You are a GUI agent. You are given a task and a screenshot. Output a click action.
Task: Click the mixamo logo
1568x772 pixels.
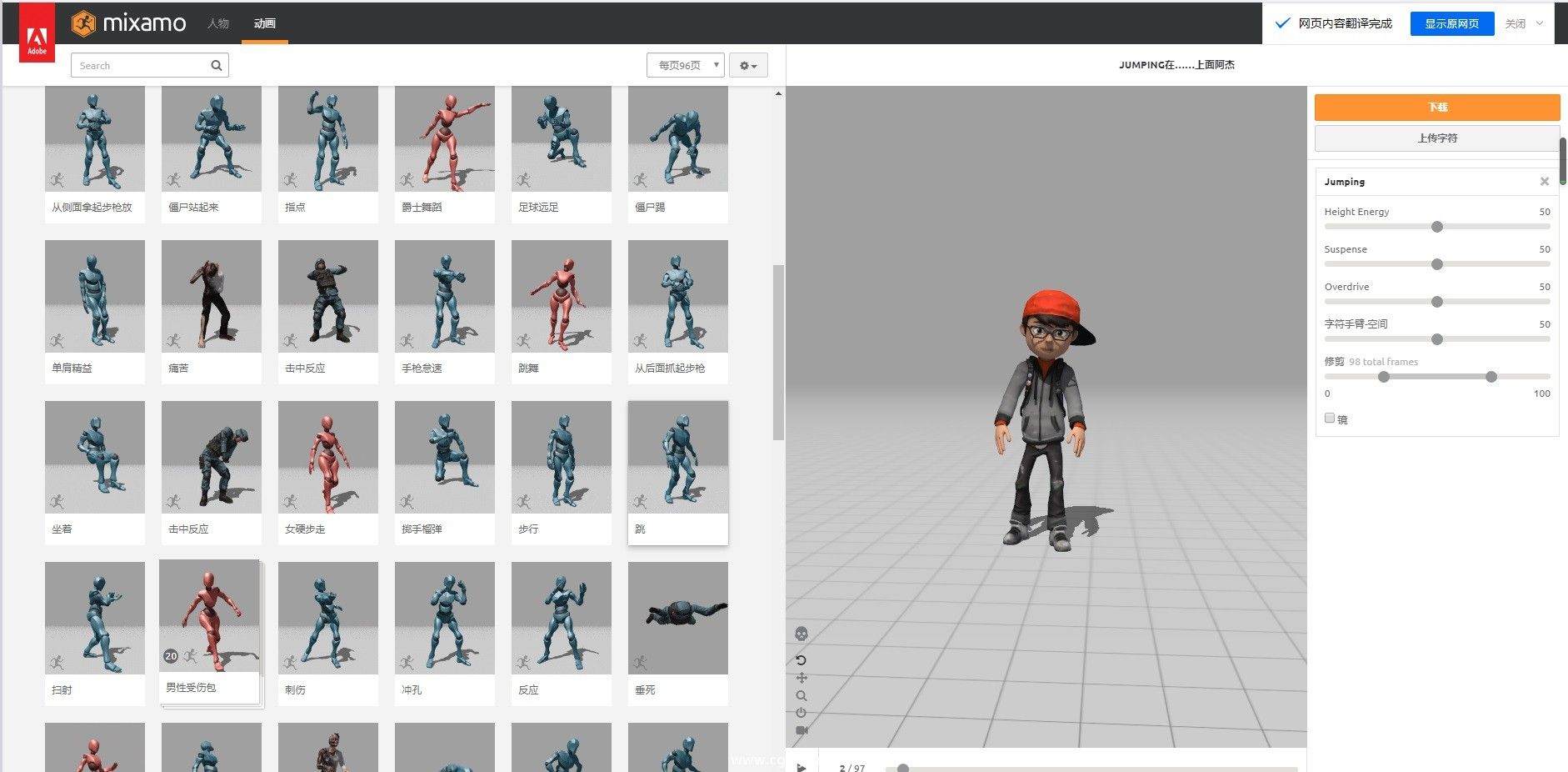pyautogui.click(x=129, y=23)
